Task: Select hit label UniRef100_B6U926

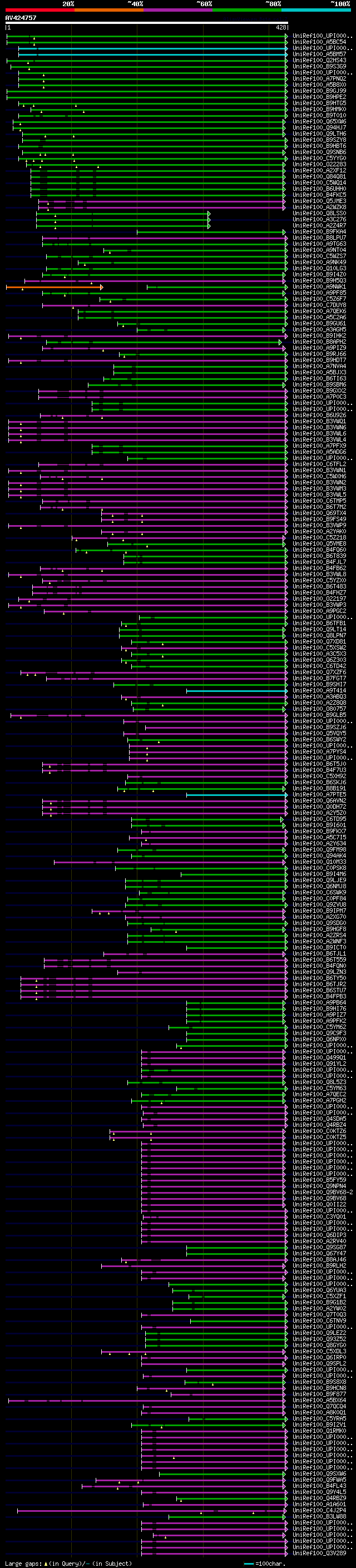Action: [x=319, y=415]
